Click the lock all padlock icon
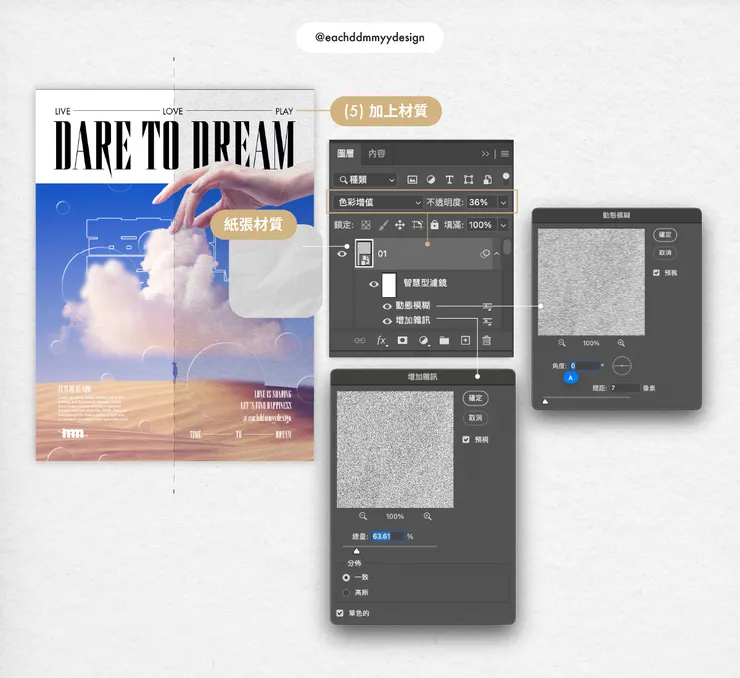The height and width of the screenshot is (678, 740). pyautogui.click(x=434, y=225)
